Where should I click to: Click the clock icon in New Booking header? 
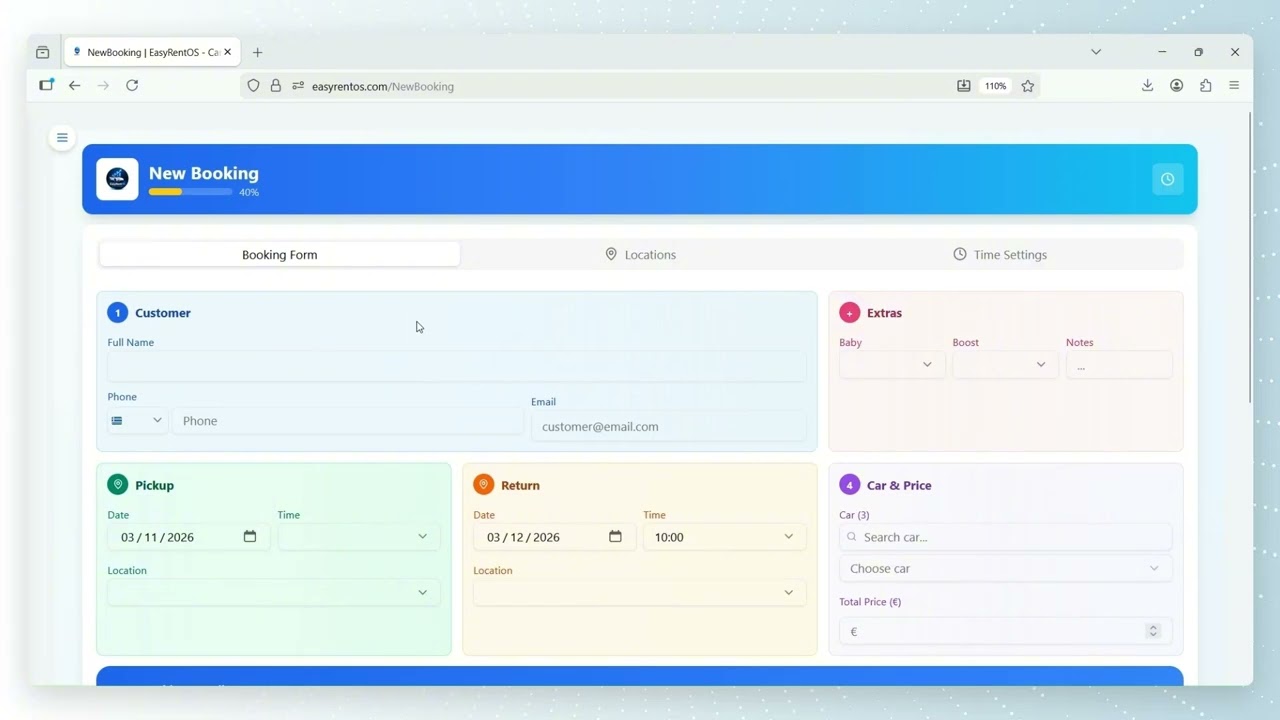pos(1167,179)
